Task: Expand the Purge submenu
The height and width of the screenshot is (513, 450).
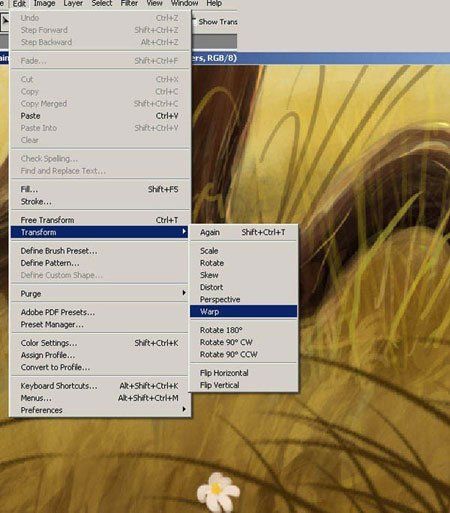Action: (99, 294)
